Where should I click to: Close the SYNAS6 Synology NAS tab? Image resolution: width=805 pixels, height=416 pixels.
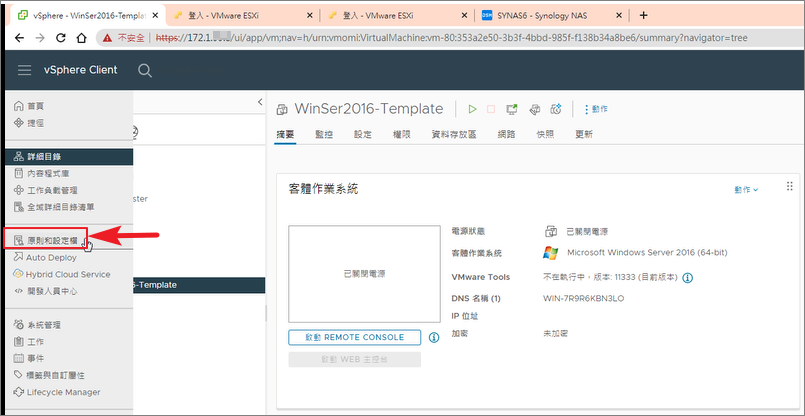pyautogui.click(x=619, y=15)
